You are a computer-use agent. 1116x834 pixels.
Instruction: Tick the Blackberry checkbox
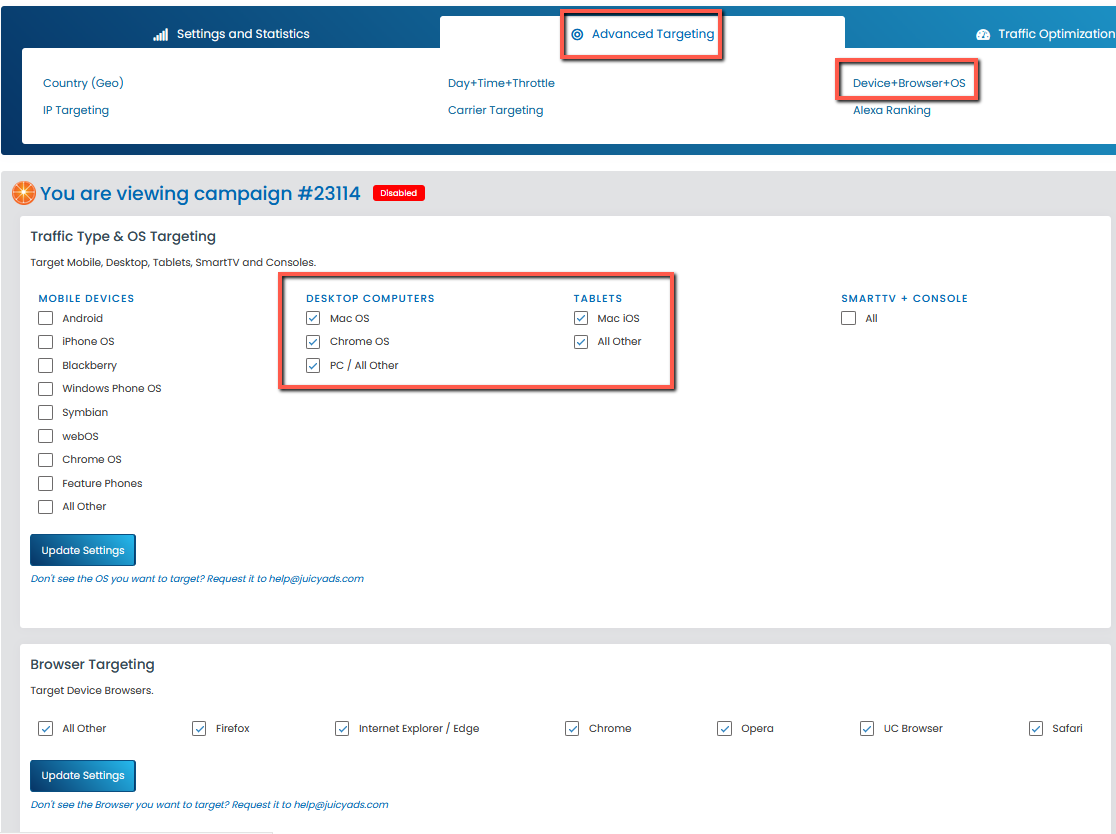[x=46, y=365]
